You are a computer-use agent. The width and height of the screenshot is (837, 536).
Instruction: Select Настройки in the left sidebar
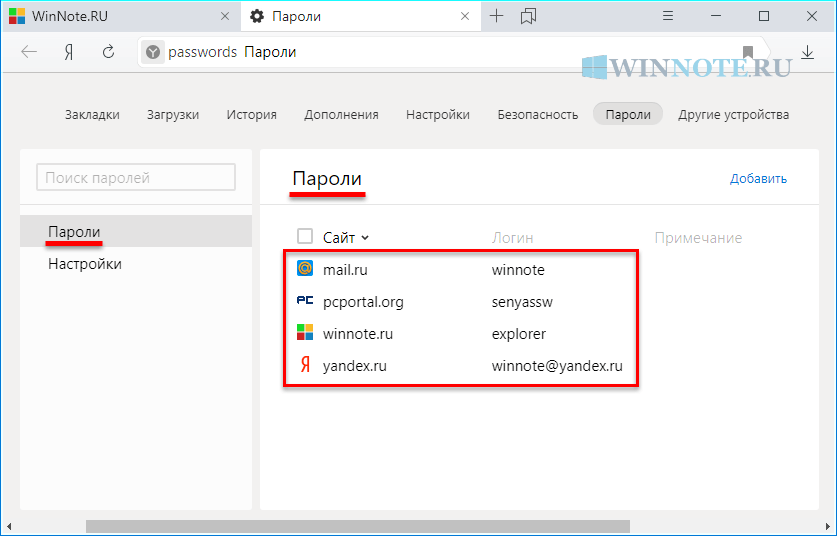click(85, 264)
